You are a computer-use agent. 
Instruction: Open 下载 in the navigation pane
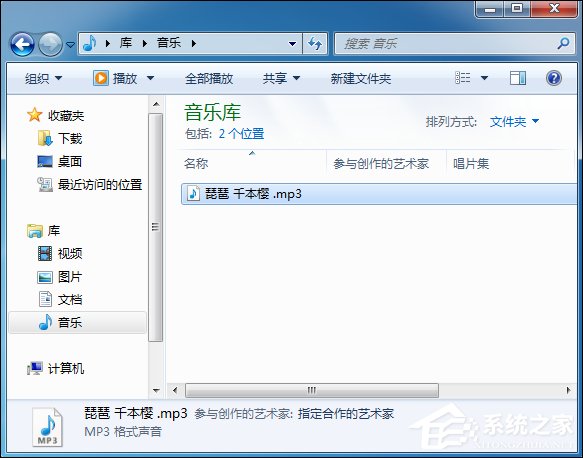tap(70, 138)
